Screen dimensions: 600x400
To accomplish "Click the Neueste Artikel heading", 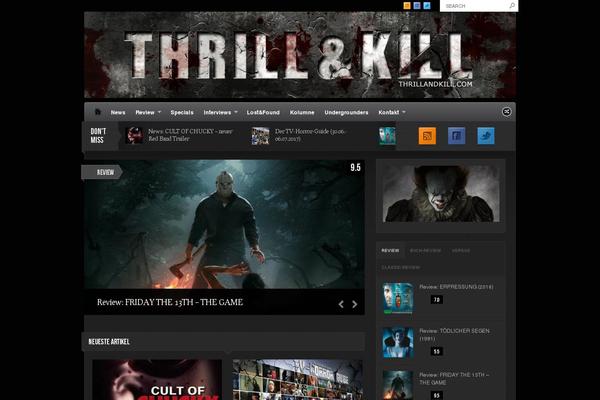I will pos(109,341).
